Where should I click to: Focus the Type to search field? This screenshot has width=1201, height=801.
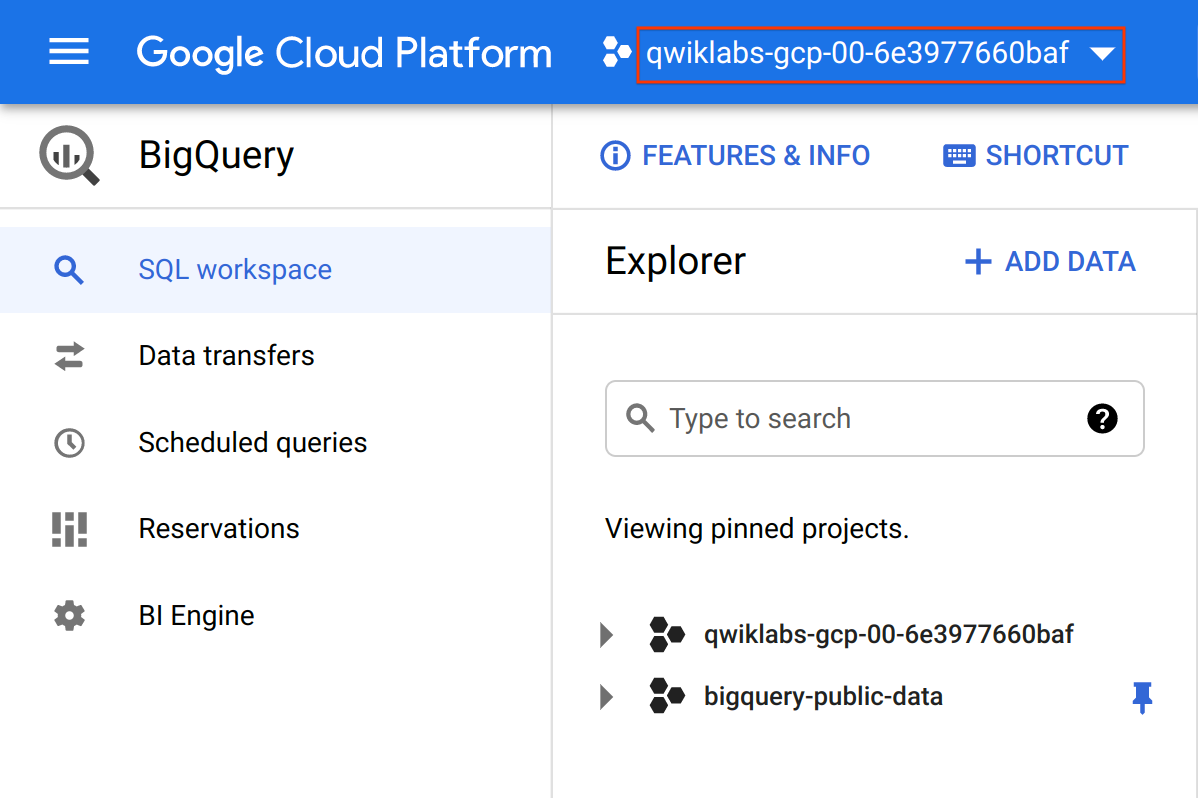tap(860, 418)
